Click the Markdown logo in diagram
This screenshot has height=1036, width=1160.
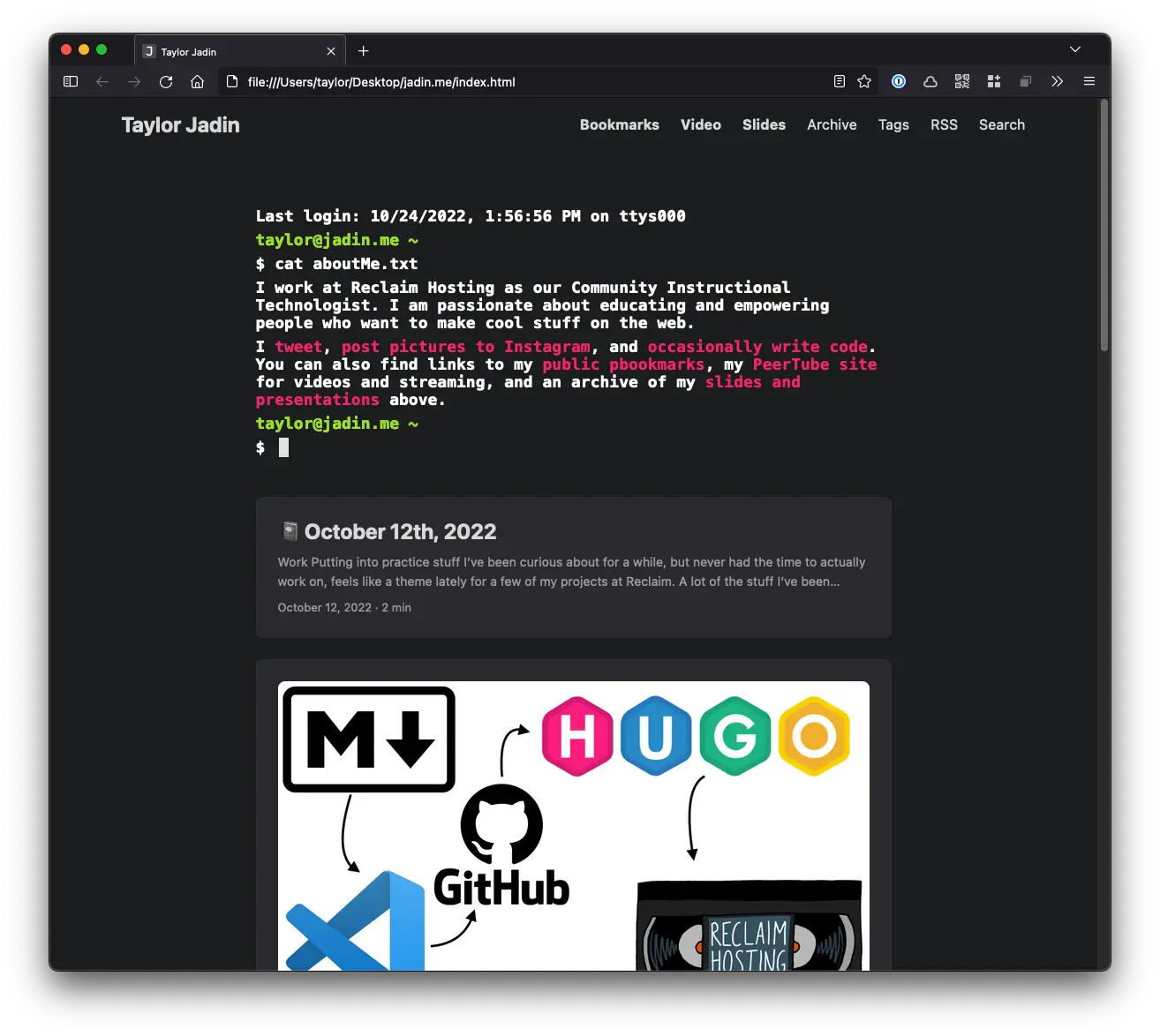point(369,739)
